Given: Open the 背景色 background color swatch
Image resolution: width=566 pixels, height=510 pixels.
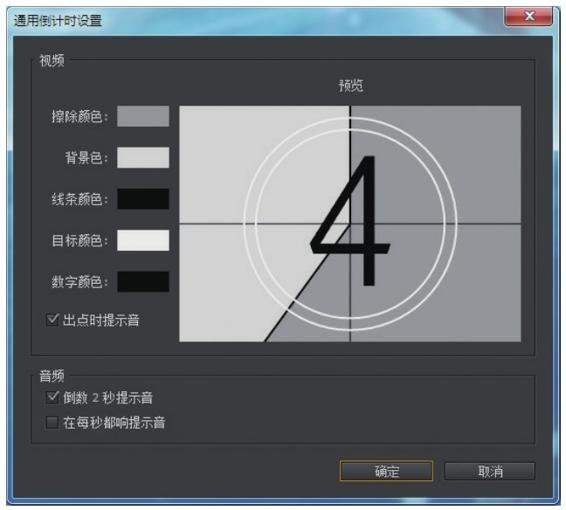Looking at the screenshot, I should pyautogui.click(x=143, y=157).
